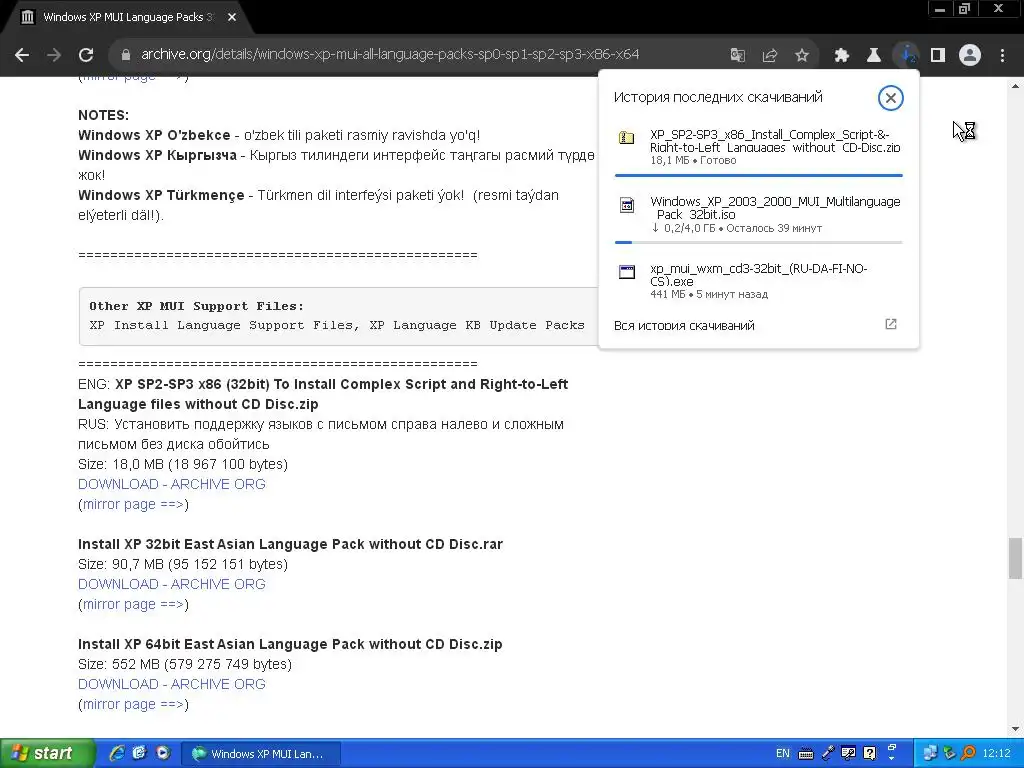Screen dimensions: 1024x768
Task: Toggle the downloads toolbar icon
Action: [906, 55]
